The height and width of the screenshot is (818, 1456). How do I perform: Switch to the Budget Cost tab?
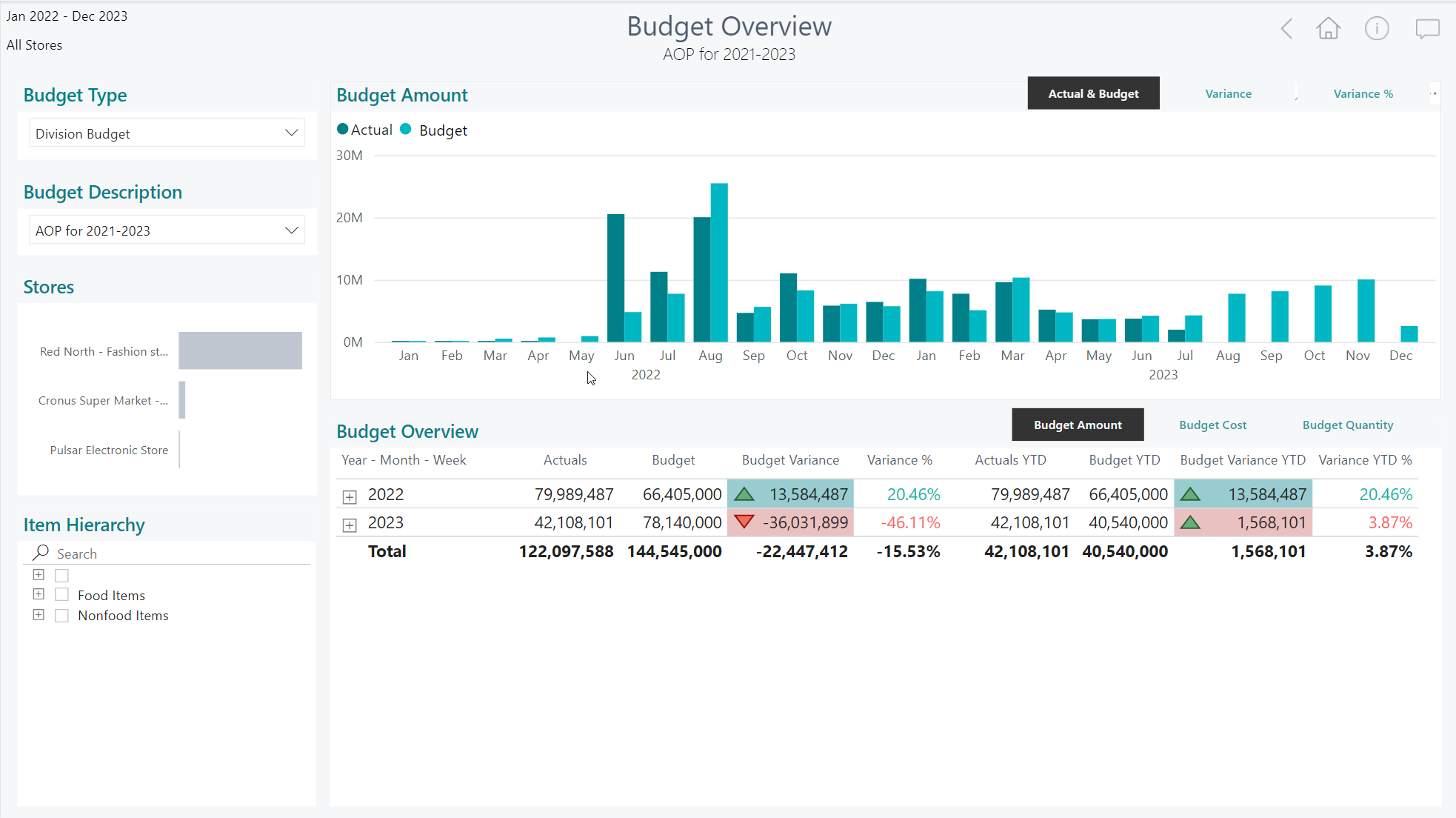1212,425
